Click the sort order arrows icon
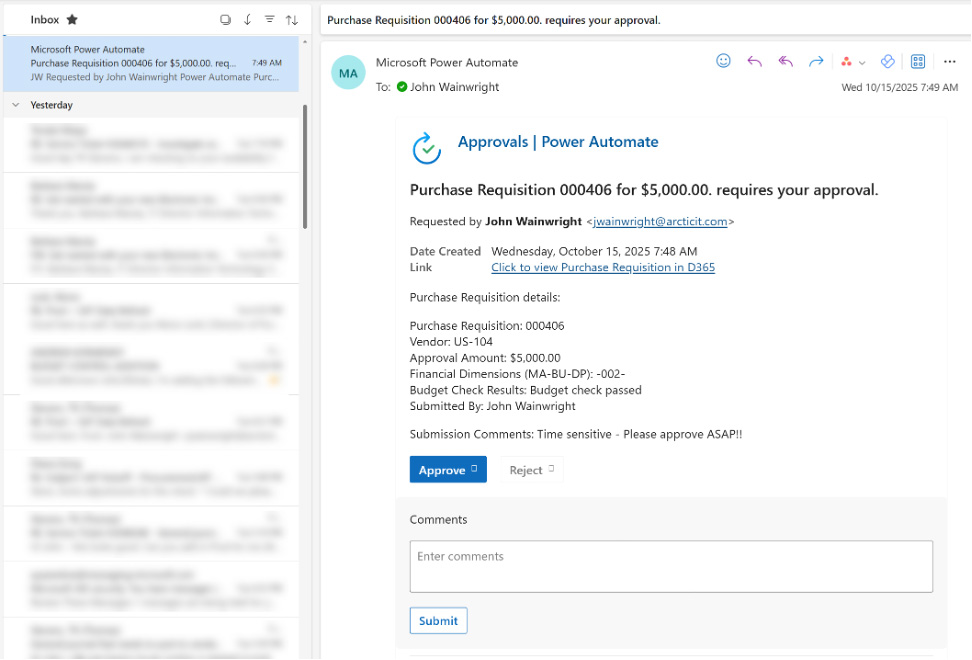Screen dimensions: 972x660 click(x=292, y=19)
